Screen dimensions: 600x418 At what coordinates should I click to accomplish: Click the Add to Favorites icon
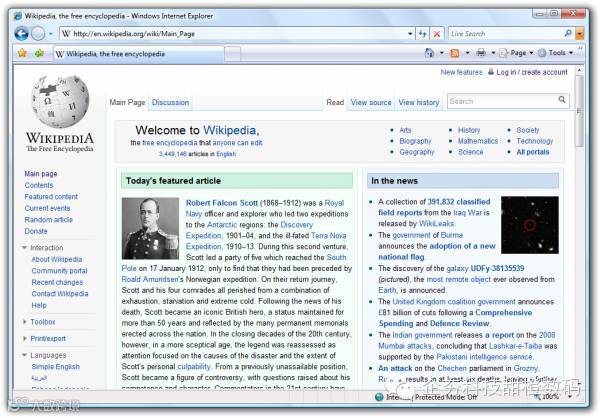39,53
